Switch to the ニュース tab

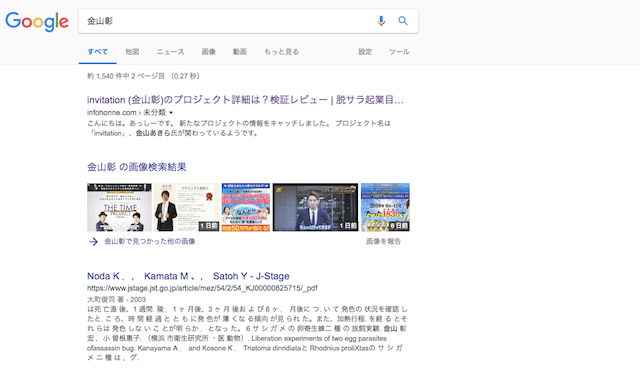point(170,52)
